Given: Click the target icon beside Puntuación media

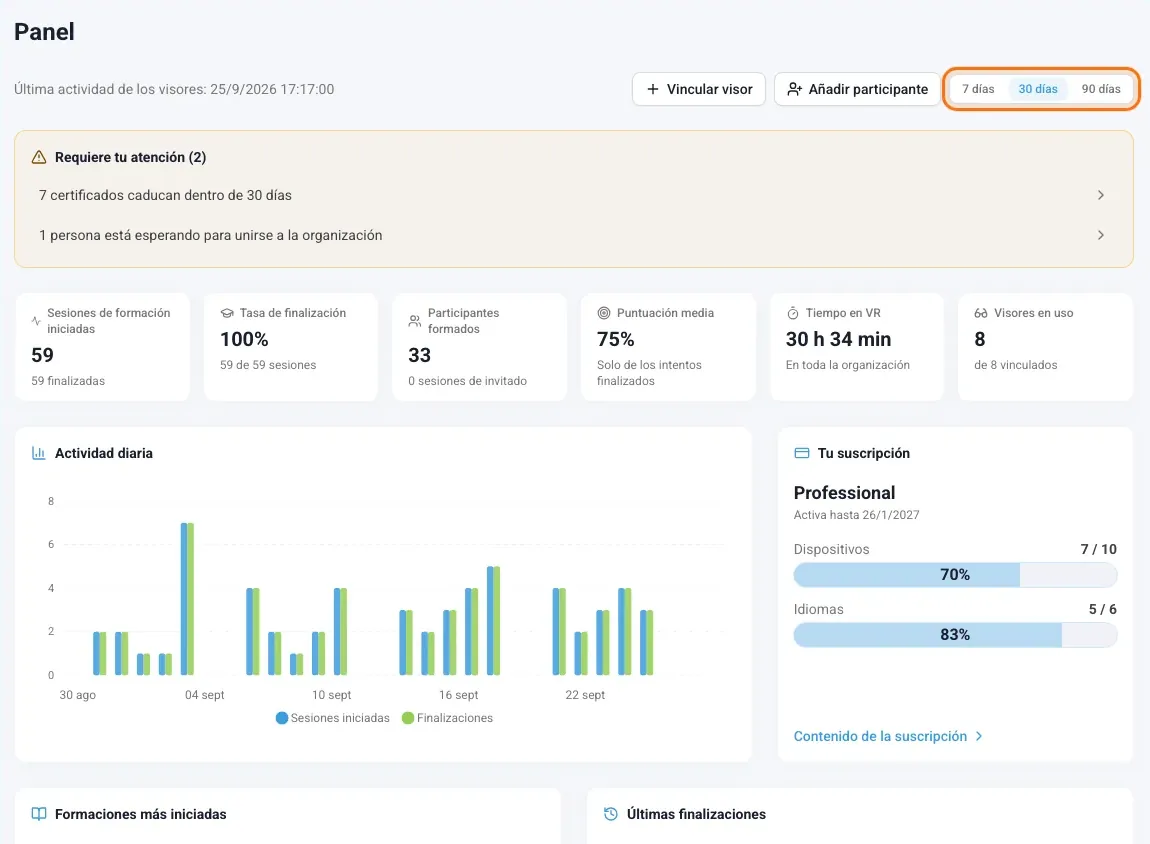Looking at the screenshot, I should (604, 313).
